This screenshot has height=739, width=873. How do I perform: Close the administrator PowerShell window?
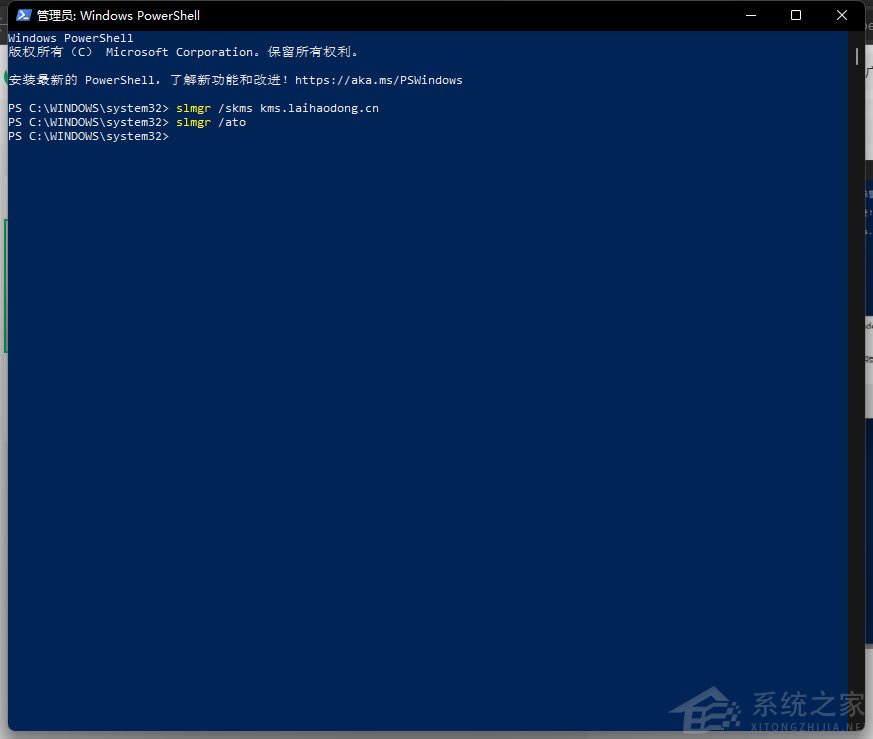(841, 15)
